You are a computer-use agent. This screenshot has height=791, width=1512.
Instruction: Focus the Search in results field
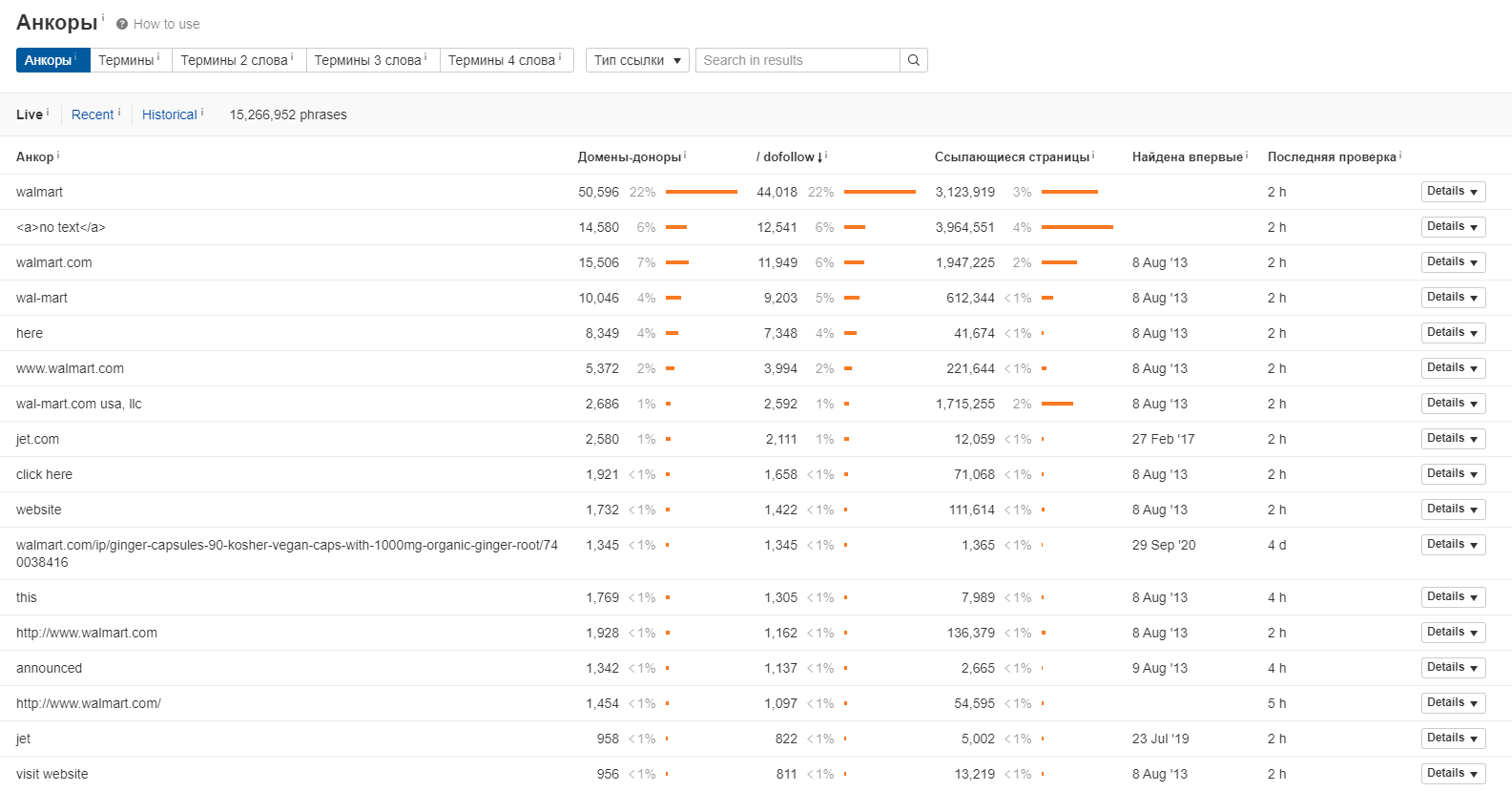coord(797,60)
